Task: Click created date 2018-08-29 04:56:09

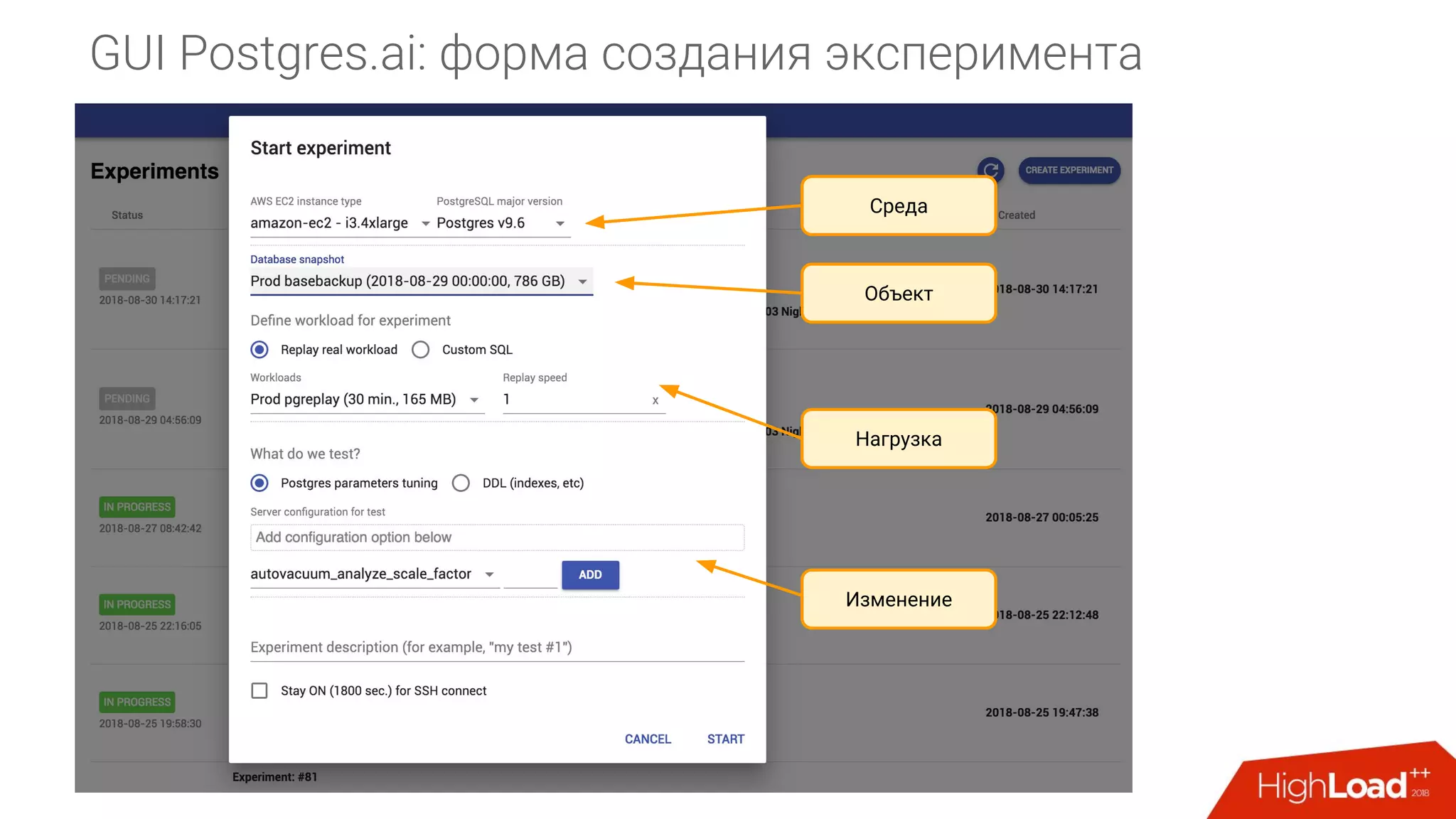Action: pos(1042,409)
